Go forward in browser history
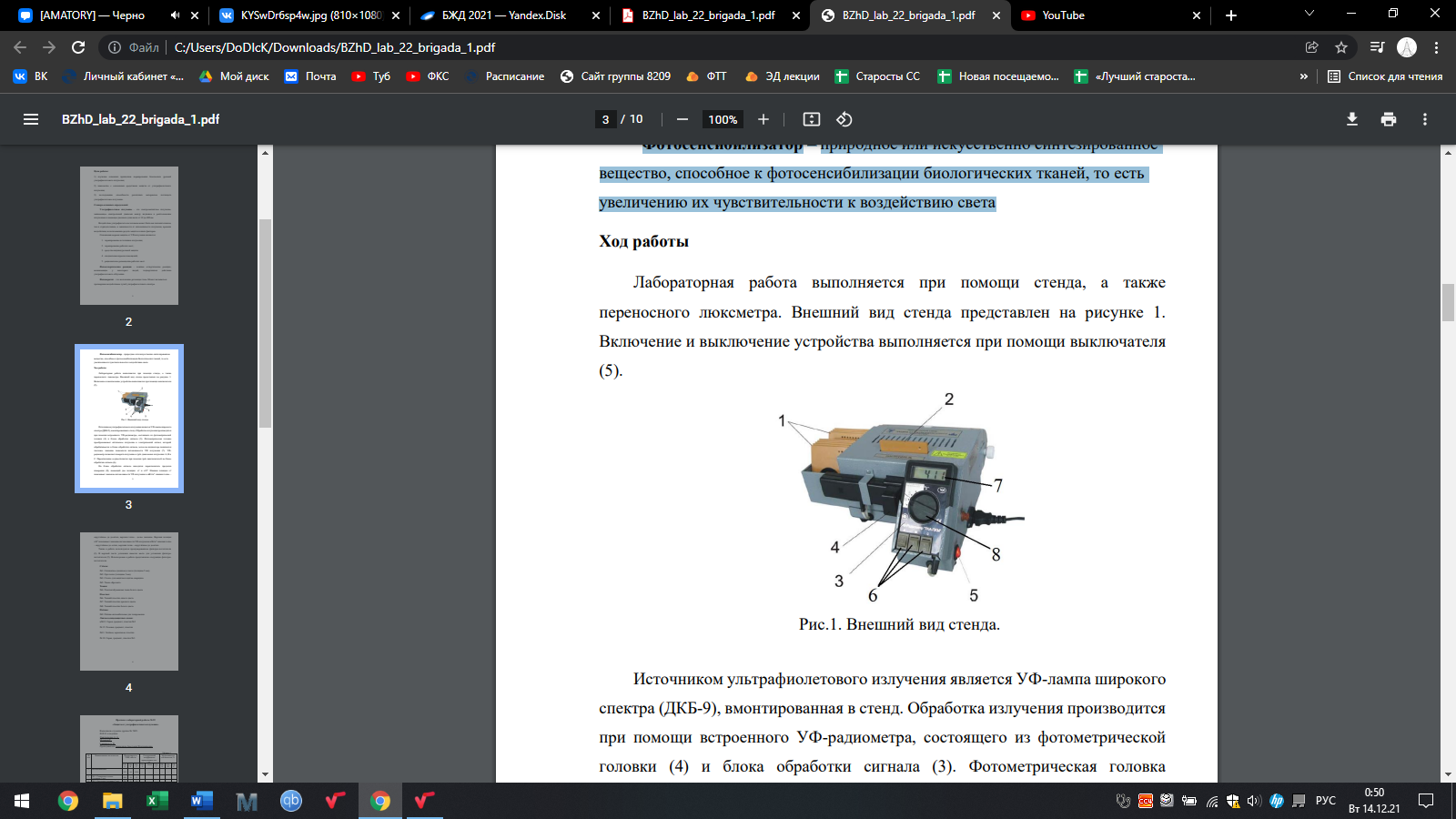Image resolution: width=1456 pixels, height=819 pixels. point(49,47)
